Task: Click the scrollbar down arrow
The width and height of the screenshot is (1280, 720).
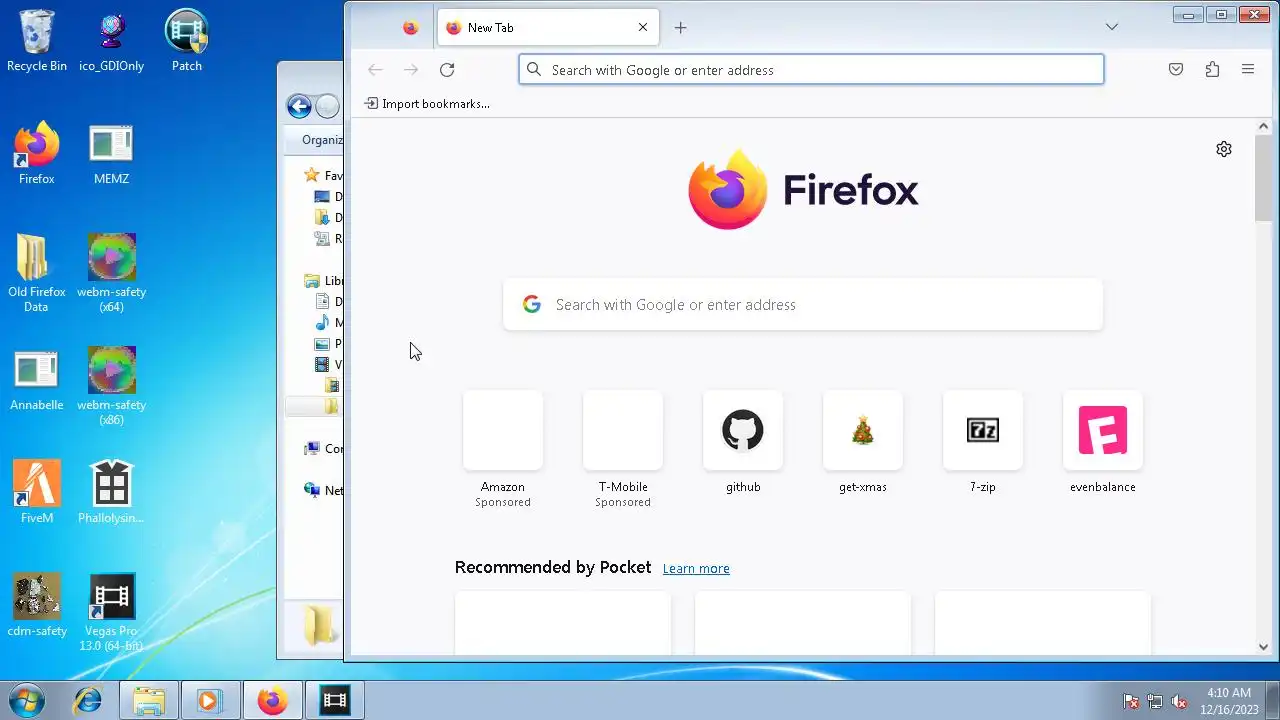Action: coord(1263,647)
